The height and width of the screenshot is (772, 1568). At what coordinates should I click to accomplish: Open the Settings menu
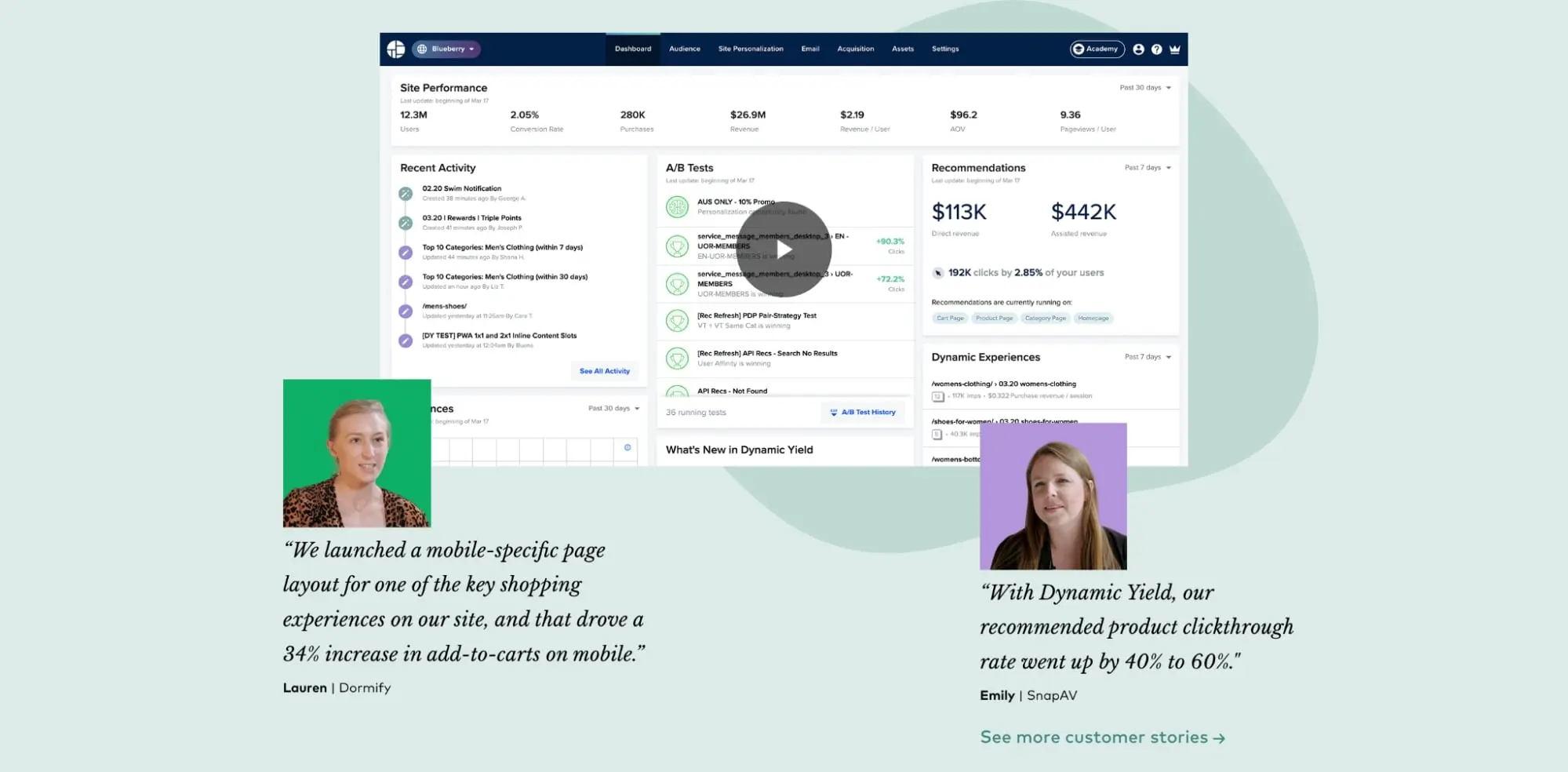(945, 49)
